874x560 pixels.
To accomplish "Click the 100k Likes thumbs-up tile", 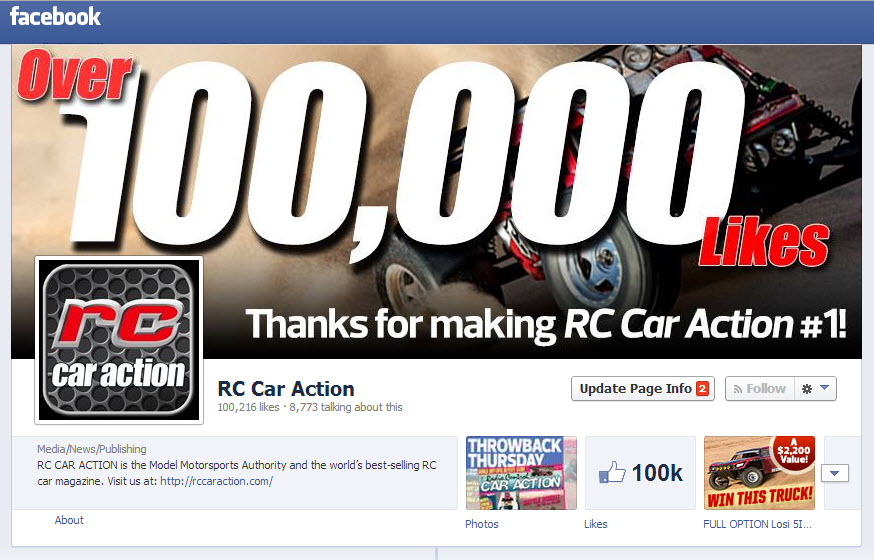I will (x=640, y=473).
